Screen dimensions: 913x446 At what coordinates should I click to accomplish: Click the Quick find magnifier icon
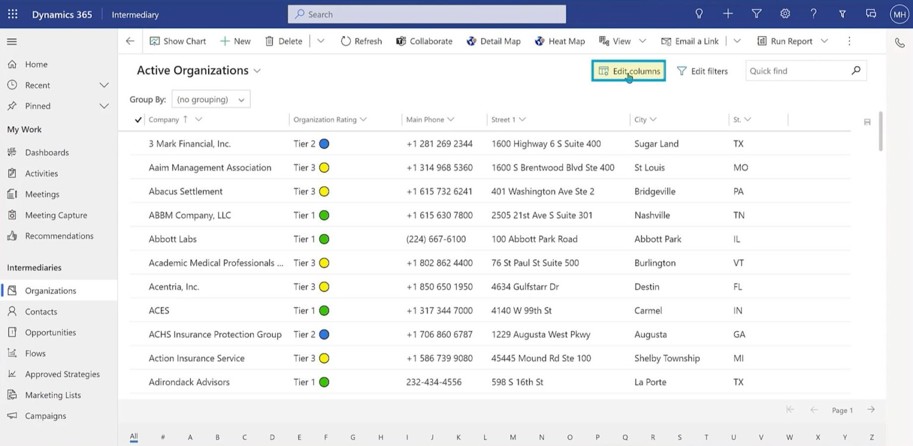point(855,70)
